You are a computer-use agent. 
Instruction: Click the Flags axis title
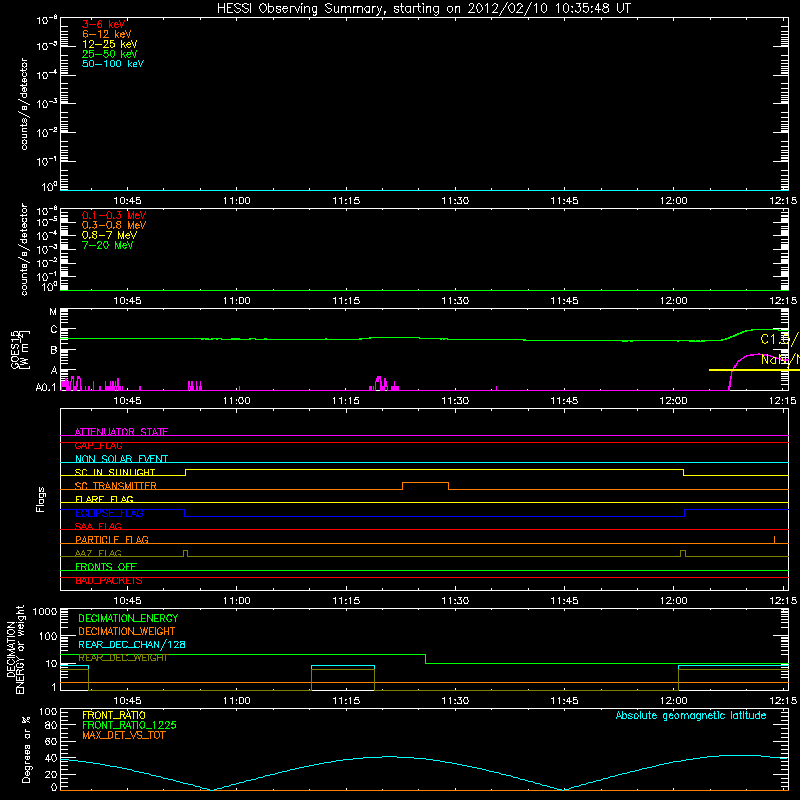coord(41,499)
